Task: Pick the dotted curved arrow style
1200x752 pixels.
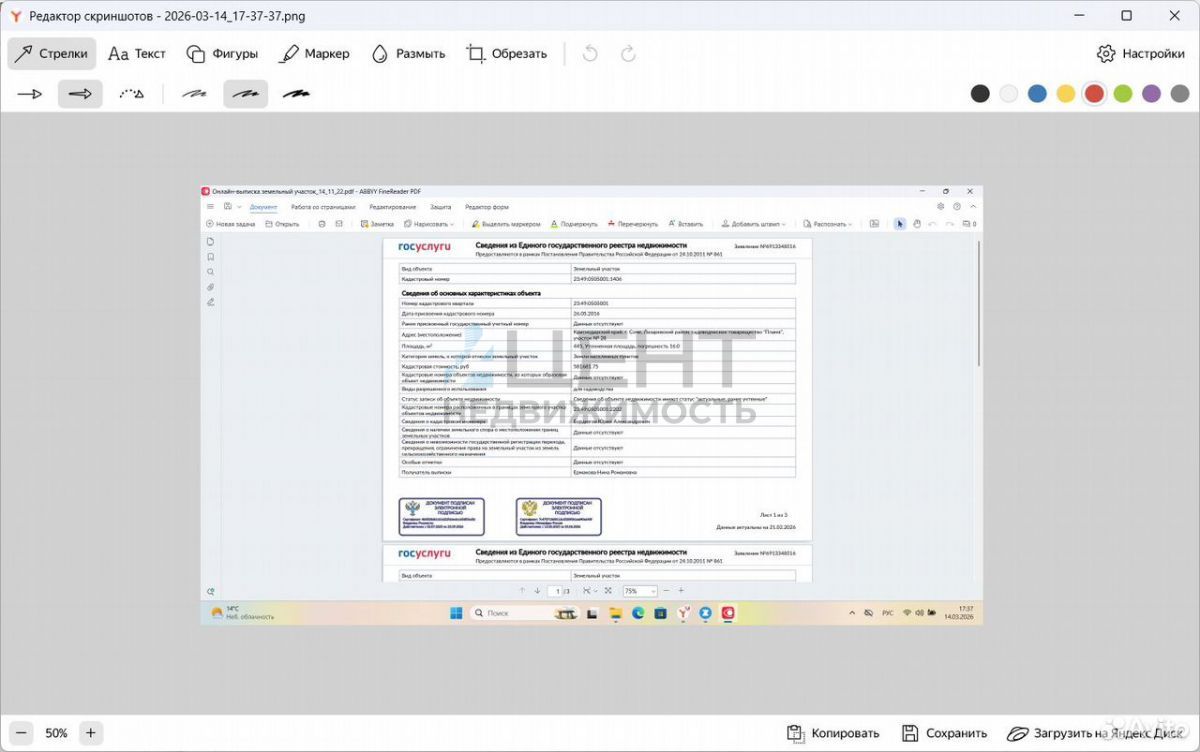Action: tap(131, 94)
